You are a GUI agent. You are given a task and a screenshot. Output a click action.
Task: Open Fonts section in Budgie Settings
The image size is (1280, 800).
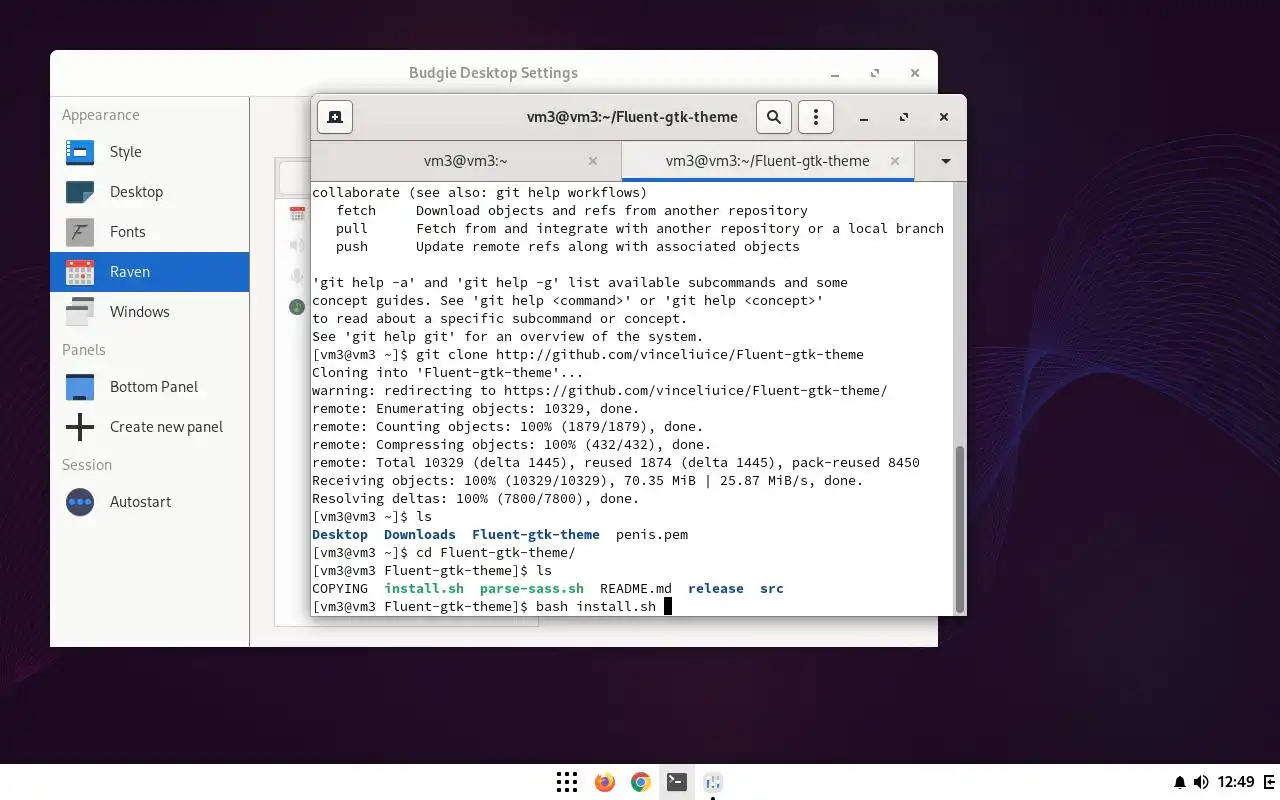150,232
